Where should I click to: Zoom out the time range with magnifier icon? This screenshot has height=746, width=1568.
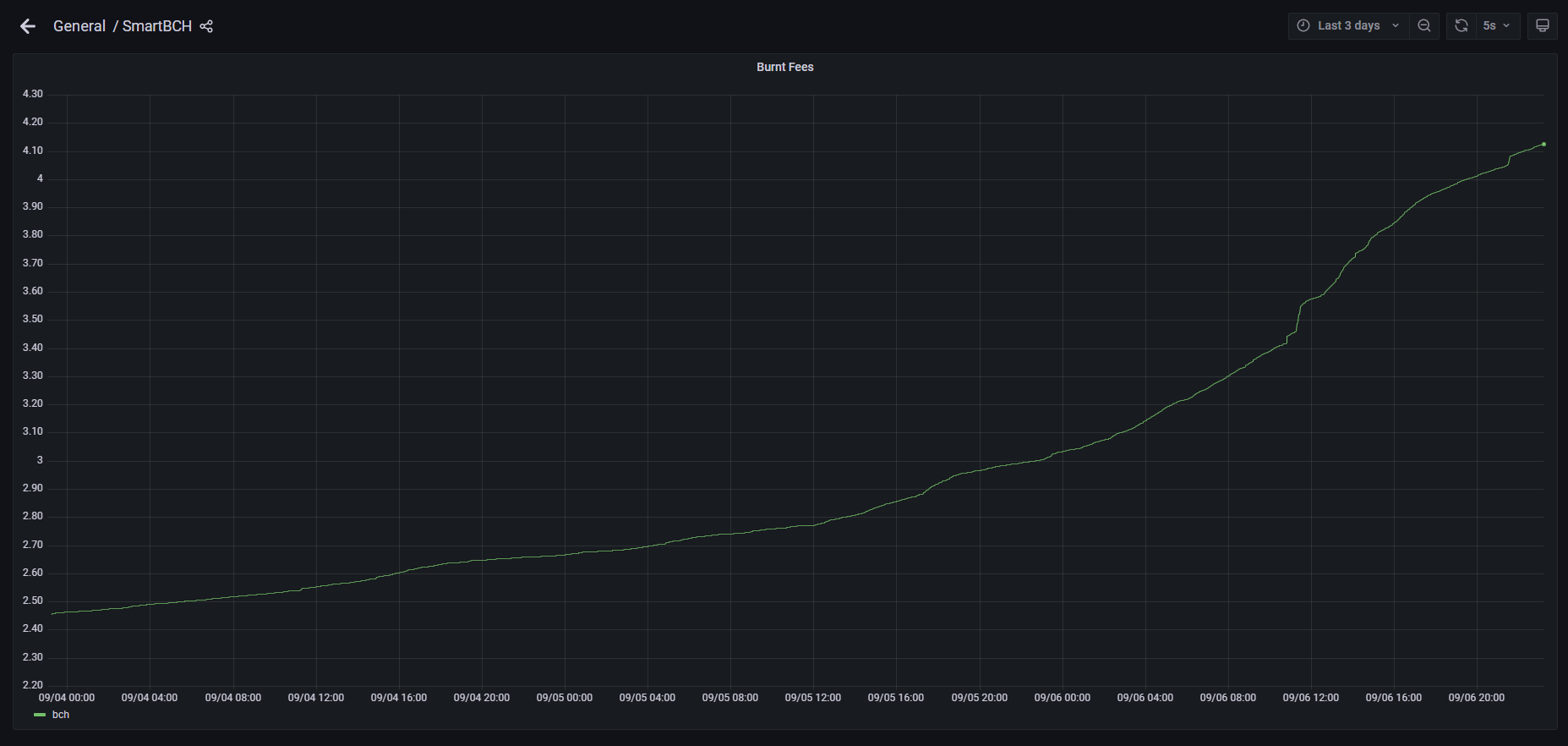[x=1424, y=25]
